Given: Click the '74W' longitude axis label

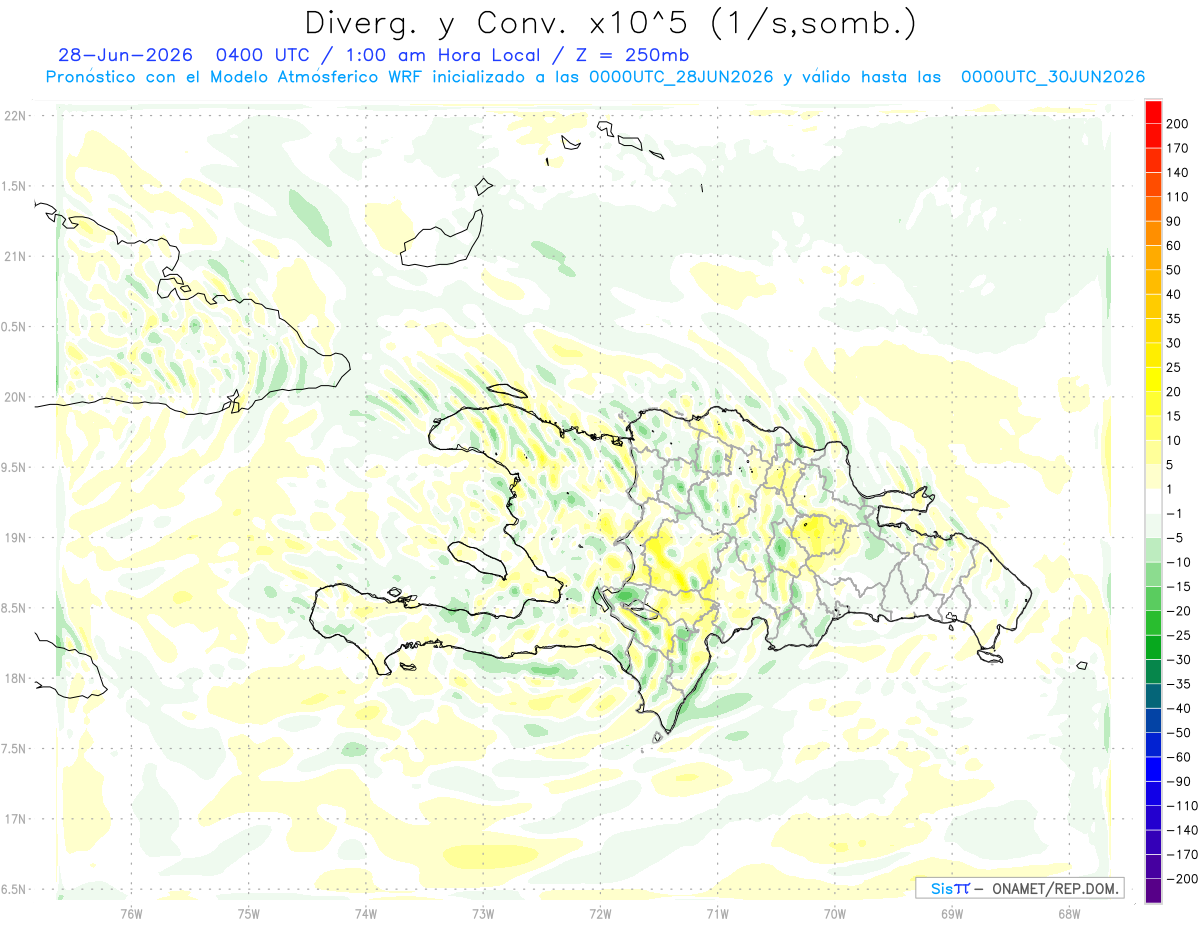Looking at the screenshot, I should 366,912.
